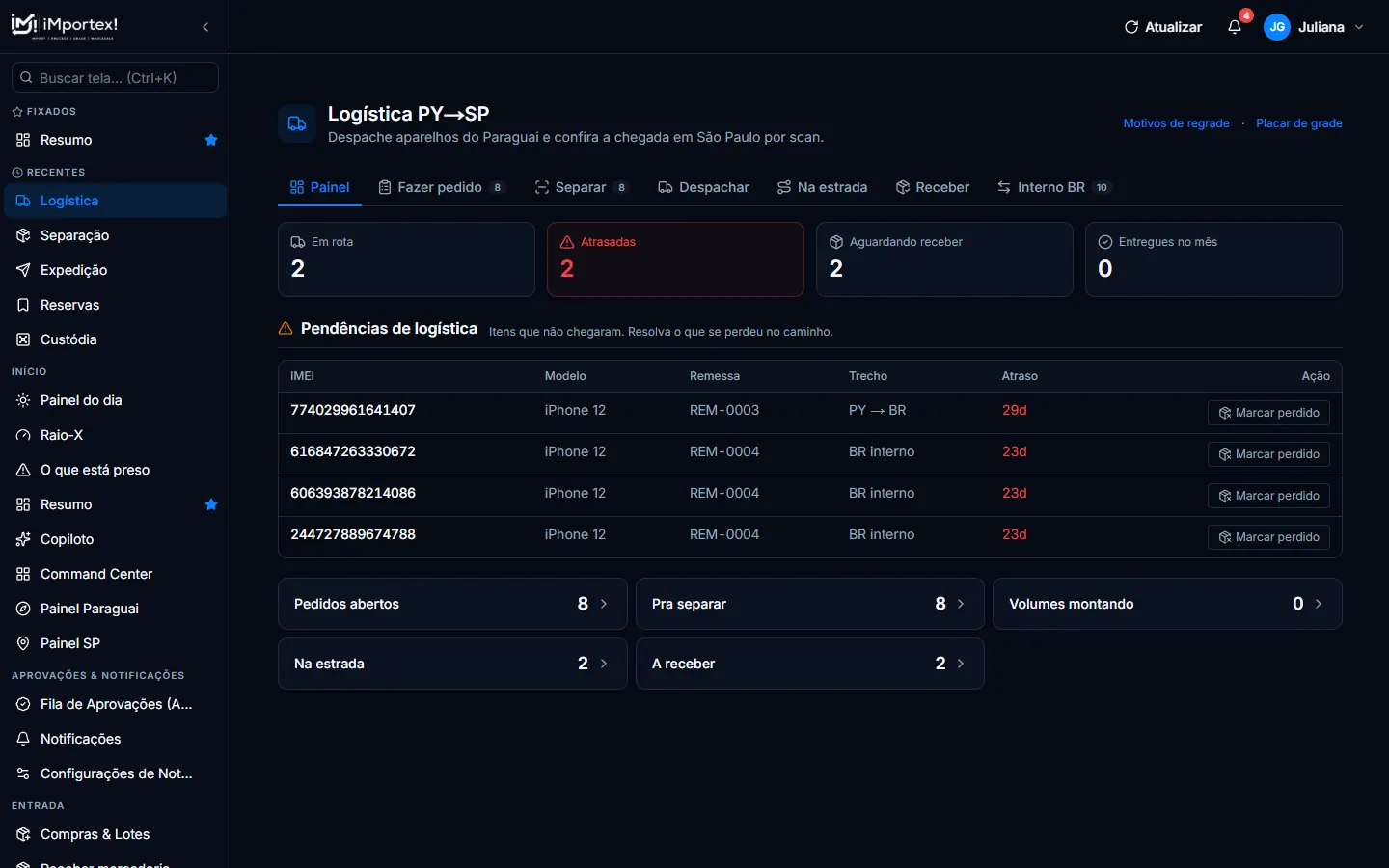1389x868 pixels.
Task: Open the notifications bell
Action: coord(1235,27)
